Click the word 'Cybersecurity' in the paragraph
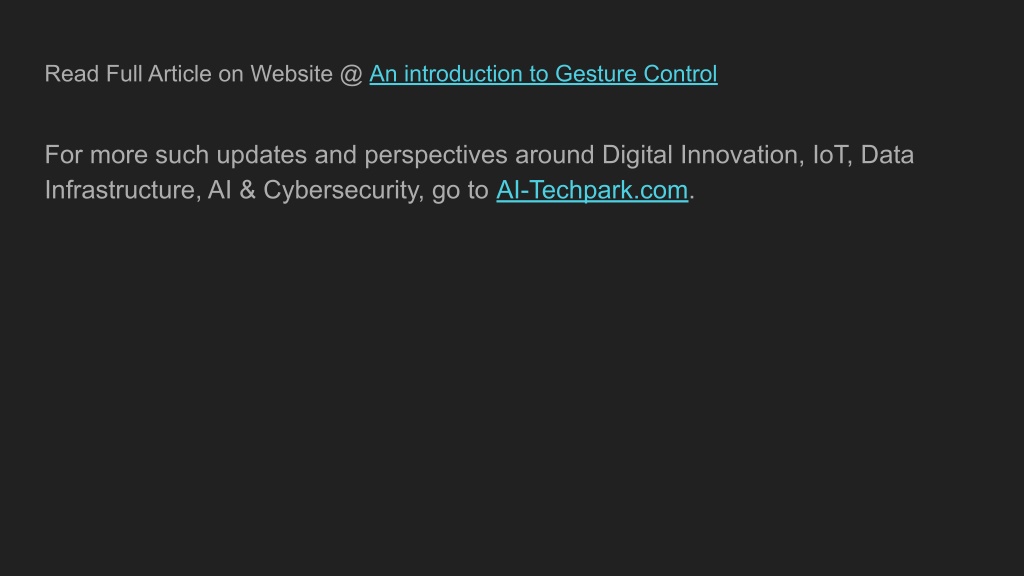This screenshot has height=576, width=1024. click(x=340, y=191)
